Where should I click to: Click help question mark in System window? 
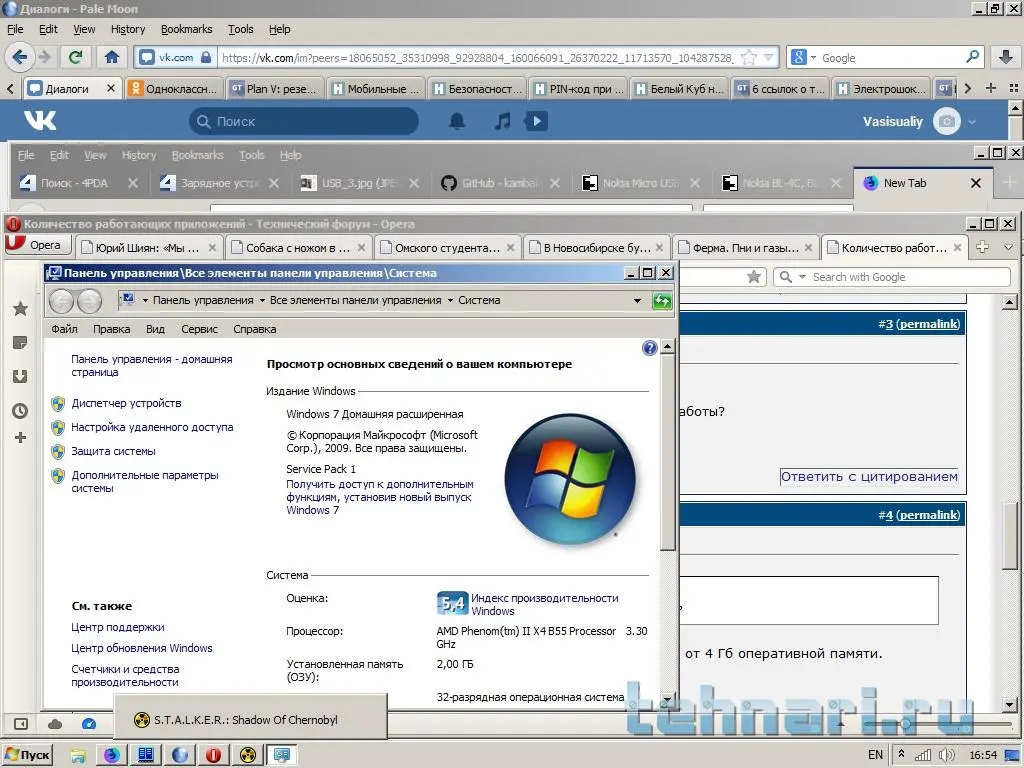[x=649, y=347]
